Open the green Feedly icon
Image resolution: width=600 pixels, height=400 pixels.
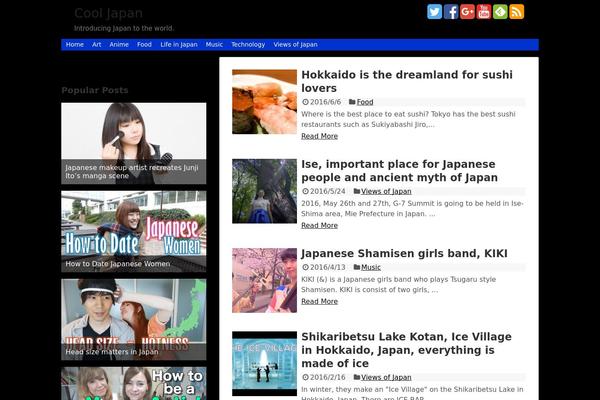[500, 11]
